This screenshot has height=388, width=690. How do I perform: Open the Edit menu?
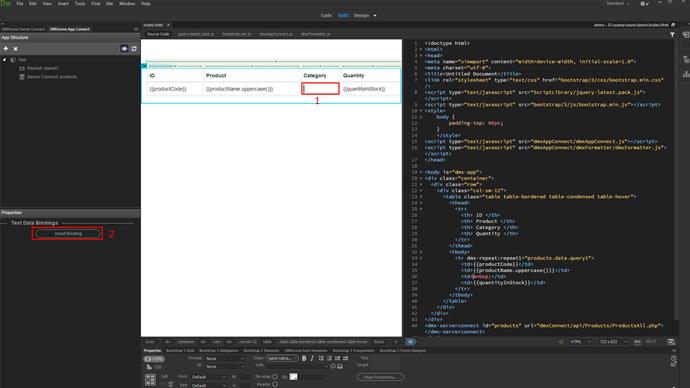click(x=33, y=4)
